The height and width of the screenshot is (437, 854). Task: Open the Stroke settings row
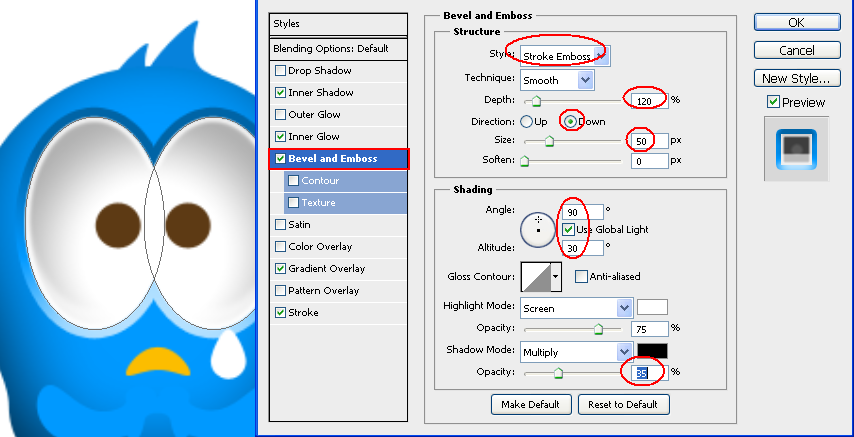point(338,312)
